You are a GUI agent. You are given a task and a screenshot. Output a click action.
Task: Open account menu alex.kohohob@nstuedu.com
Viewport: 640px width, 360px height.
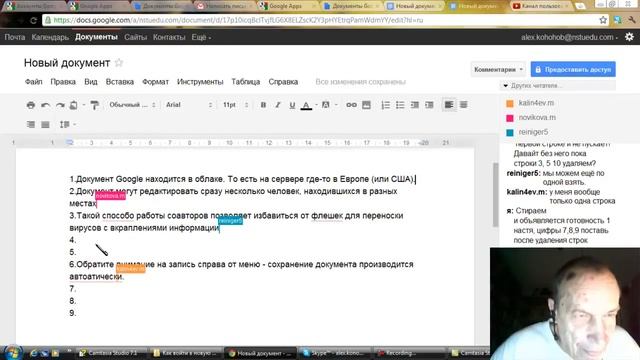click(569, 37)
